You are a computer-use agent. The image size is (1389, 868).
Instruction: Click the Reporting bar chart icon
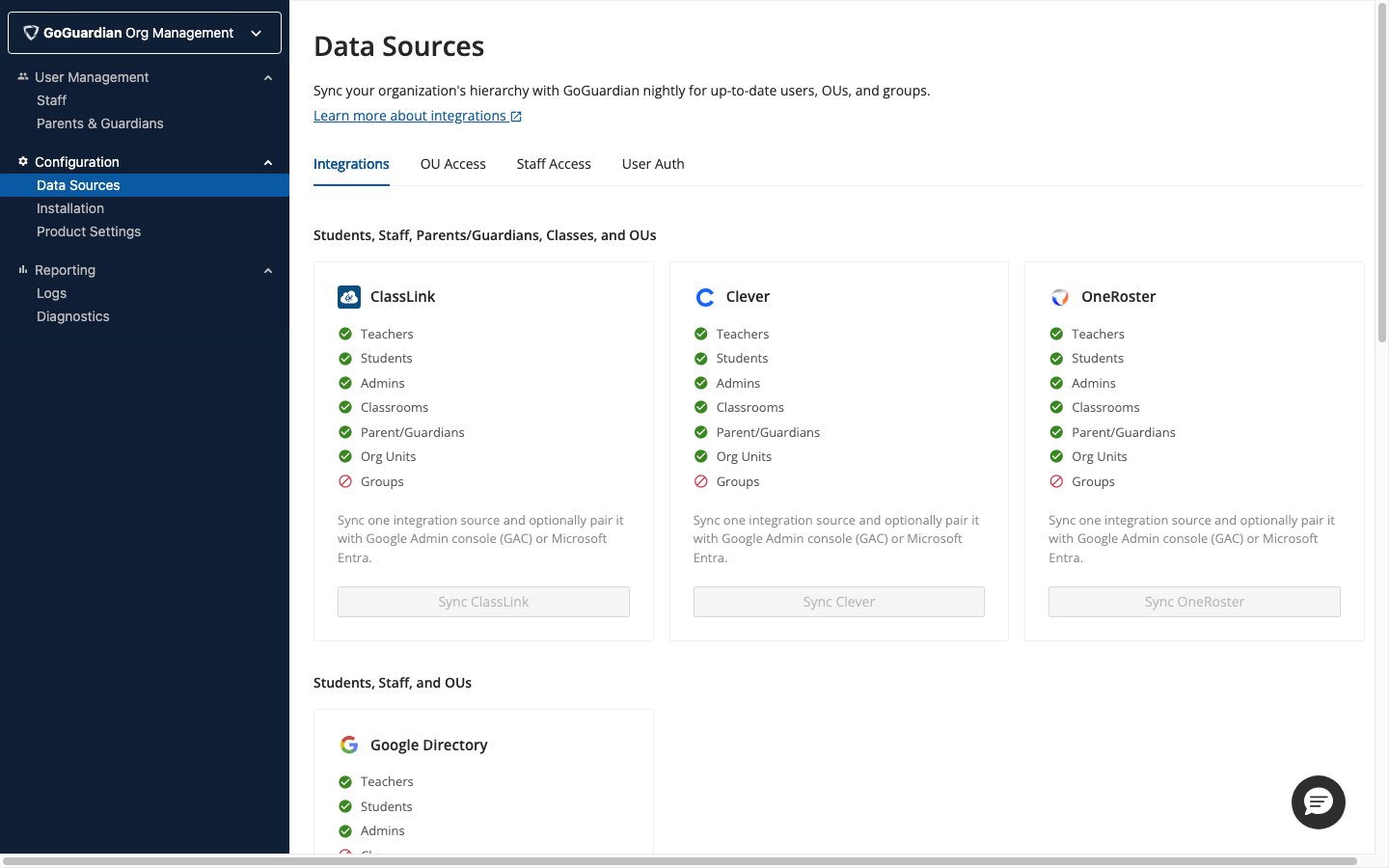click(23, 269)
